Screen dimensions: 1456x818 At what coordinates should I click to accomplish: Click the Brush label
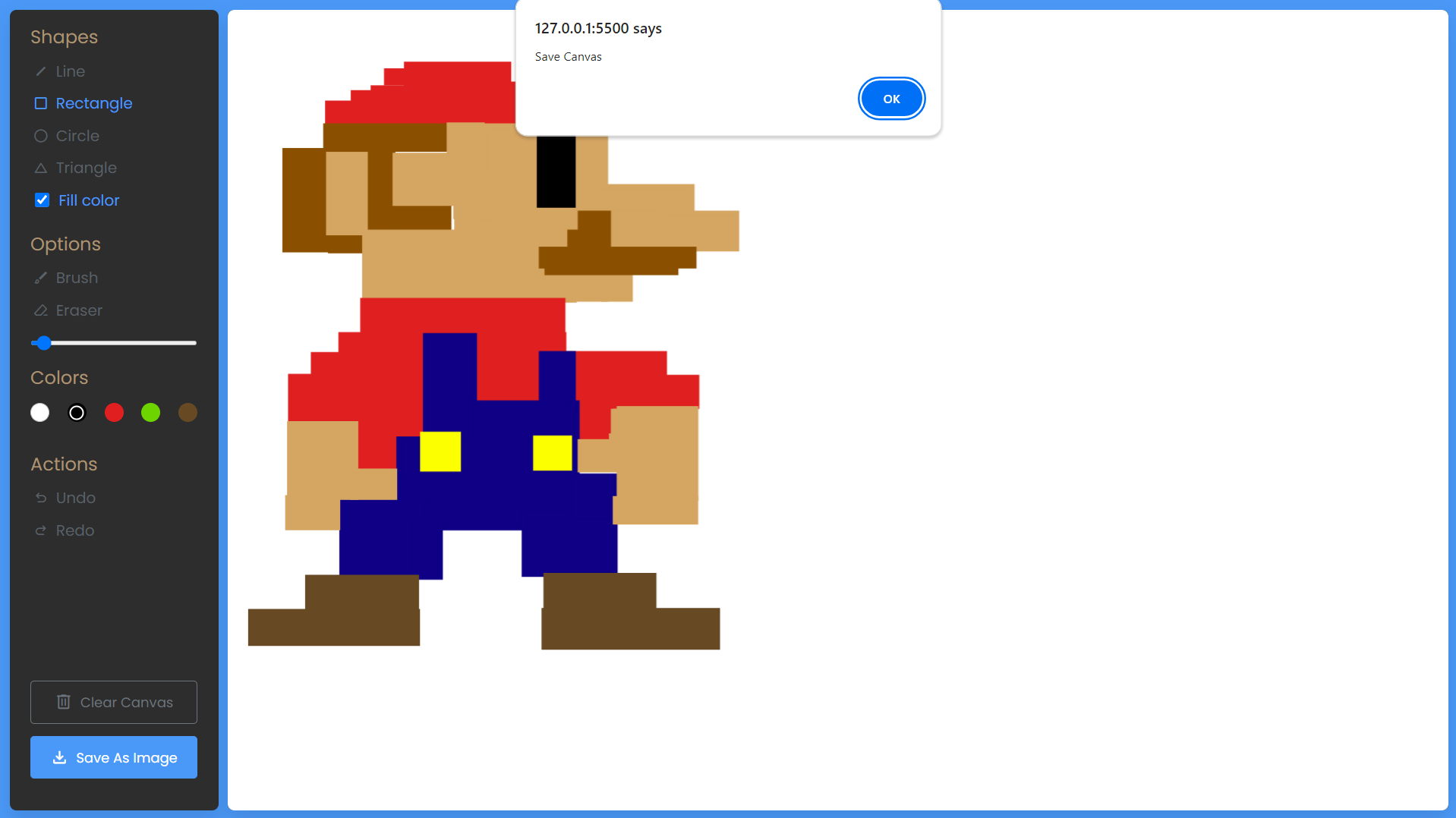77,278
